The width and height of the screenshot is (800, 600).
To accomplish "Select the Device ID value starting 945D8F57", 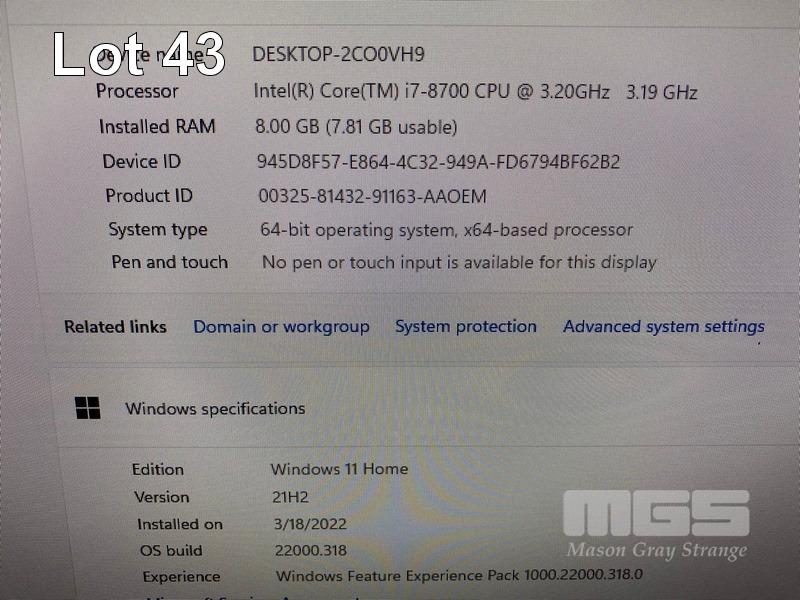I will tap(438, 162).
